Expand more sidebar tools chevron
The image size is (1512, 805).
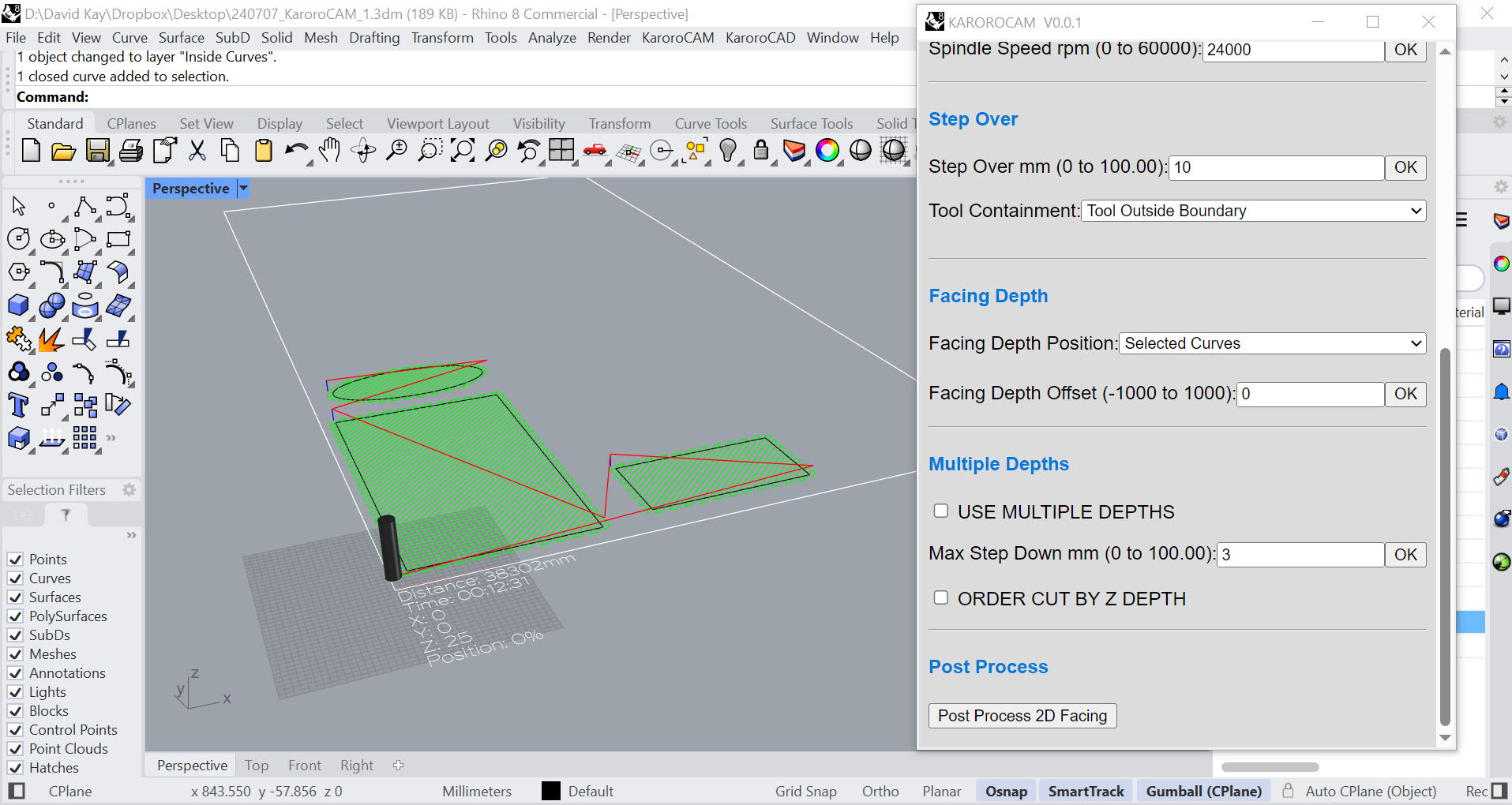(111, 437)
